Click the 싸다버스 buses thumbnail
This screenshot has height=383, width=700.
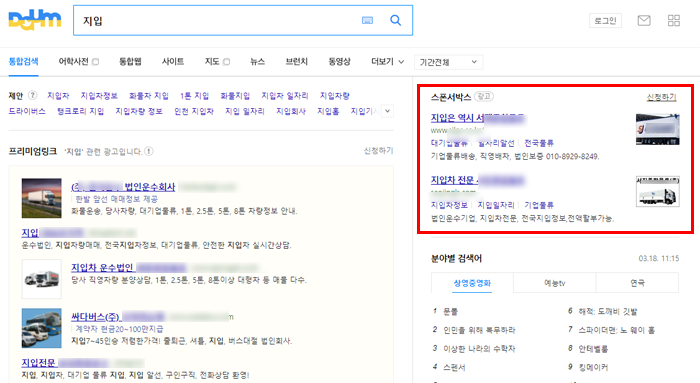[42, 328]
